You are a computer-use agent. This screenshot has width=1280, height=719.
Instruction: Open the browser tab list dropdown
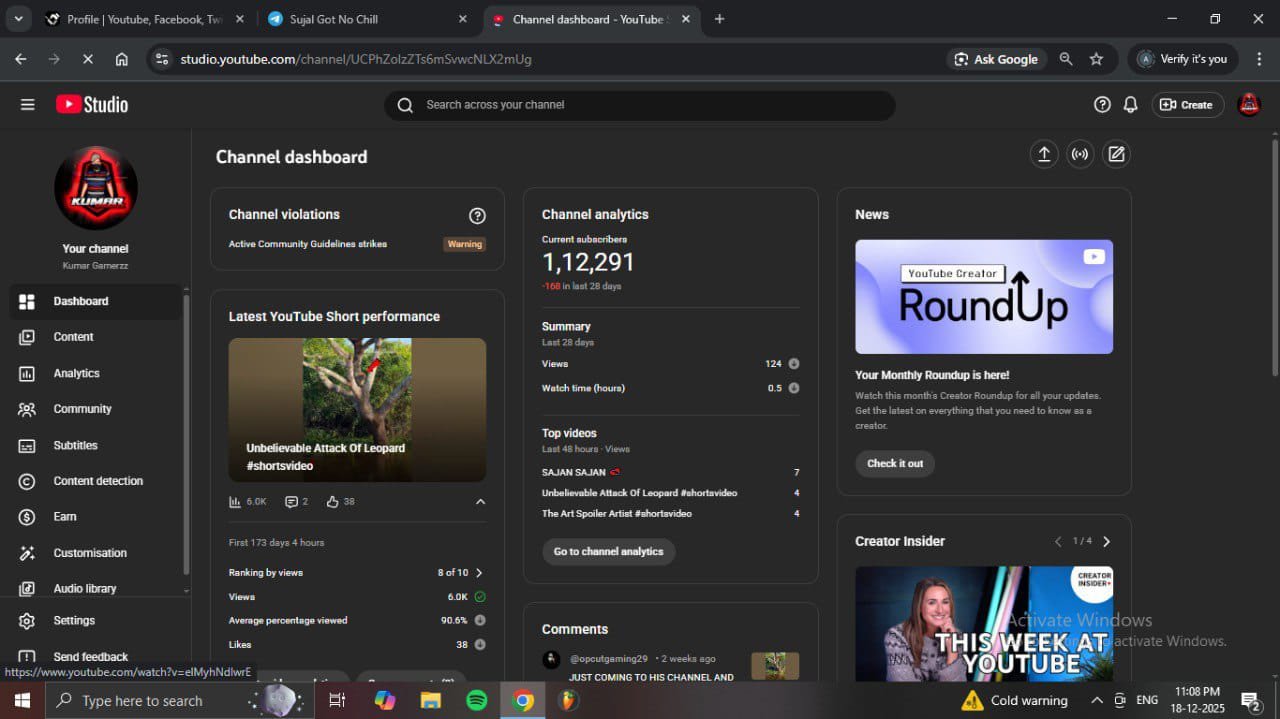18,19
